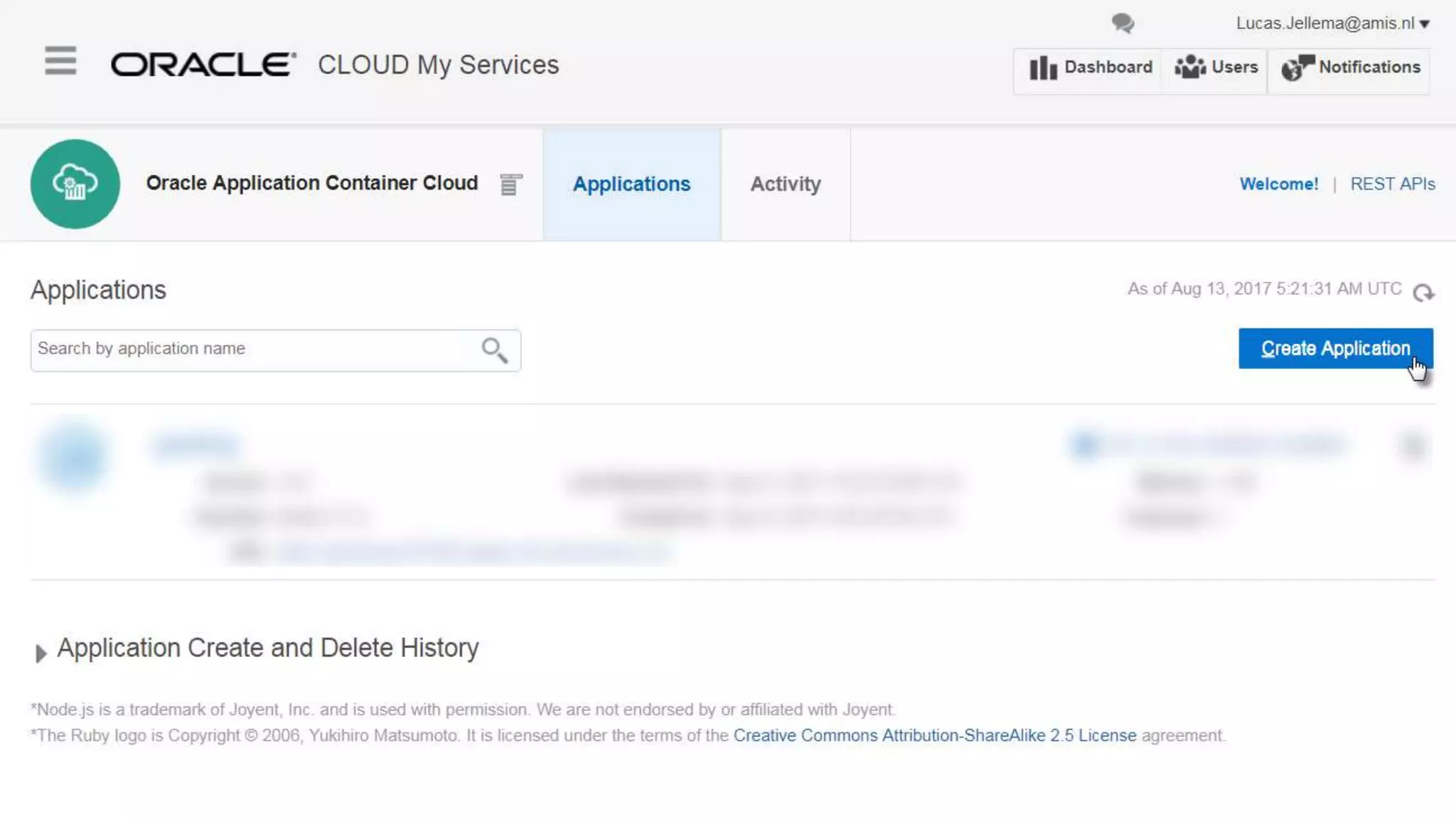Click the refresh applications icon

(1423, 292)
